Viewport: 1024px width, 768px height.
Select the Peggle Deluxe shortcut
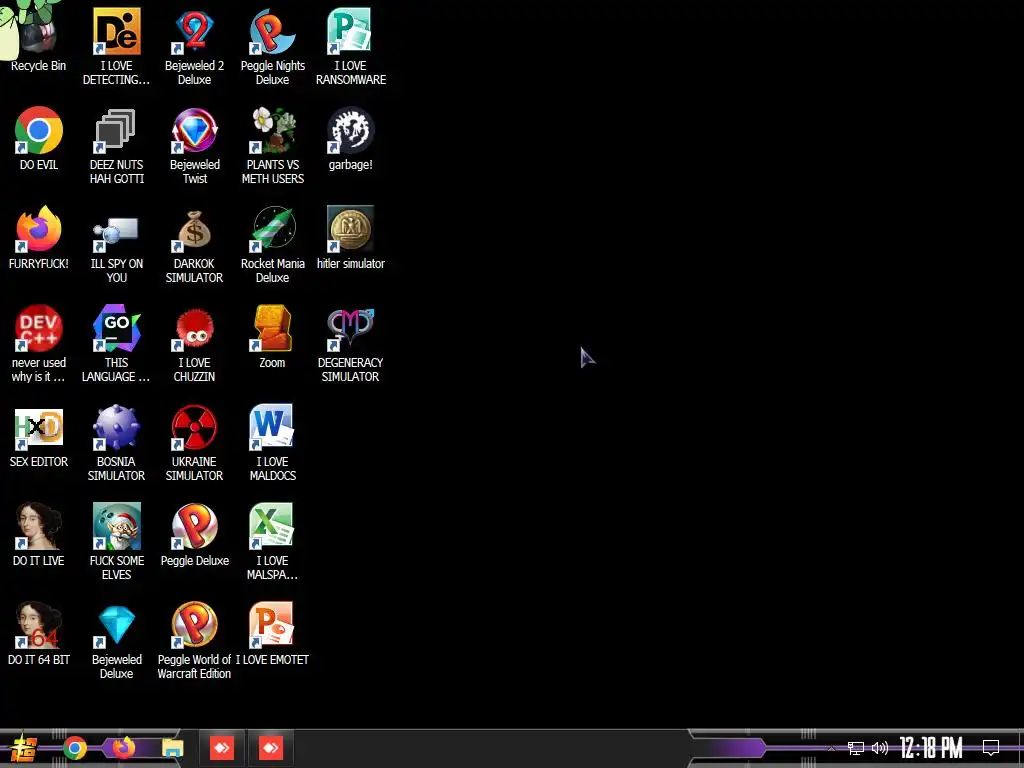click(x=195, y=526)
